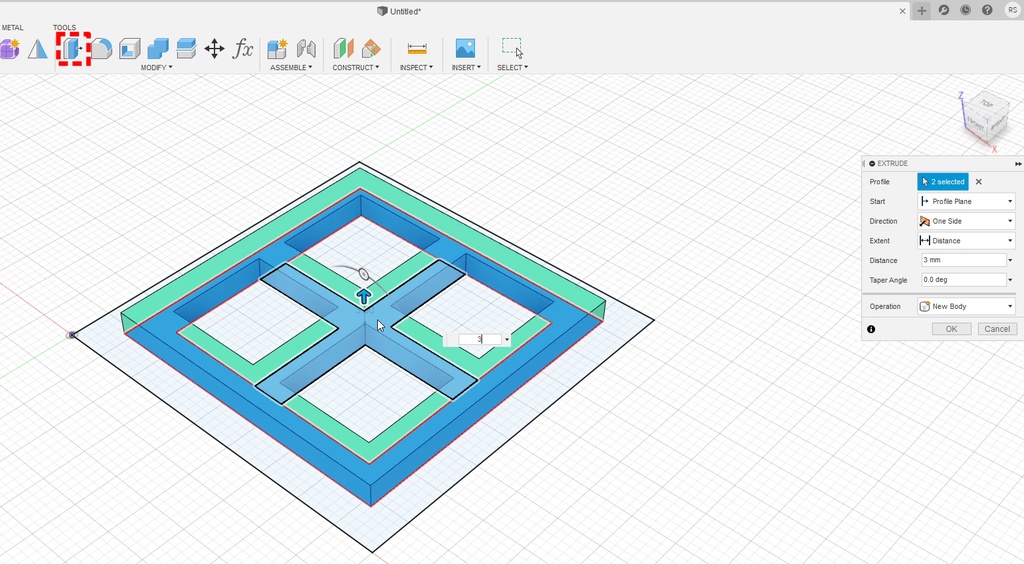1024x564 pixels.
Task: Click the Joint tool icon
Action: pyautogui.click(x=306, y=48)
